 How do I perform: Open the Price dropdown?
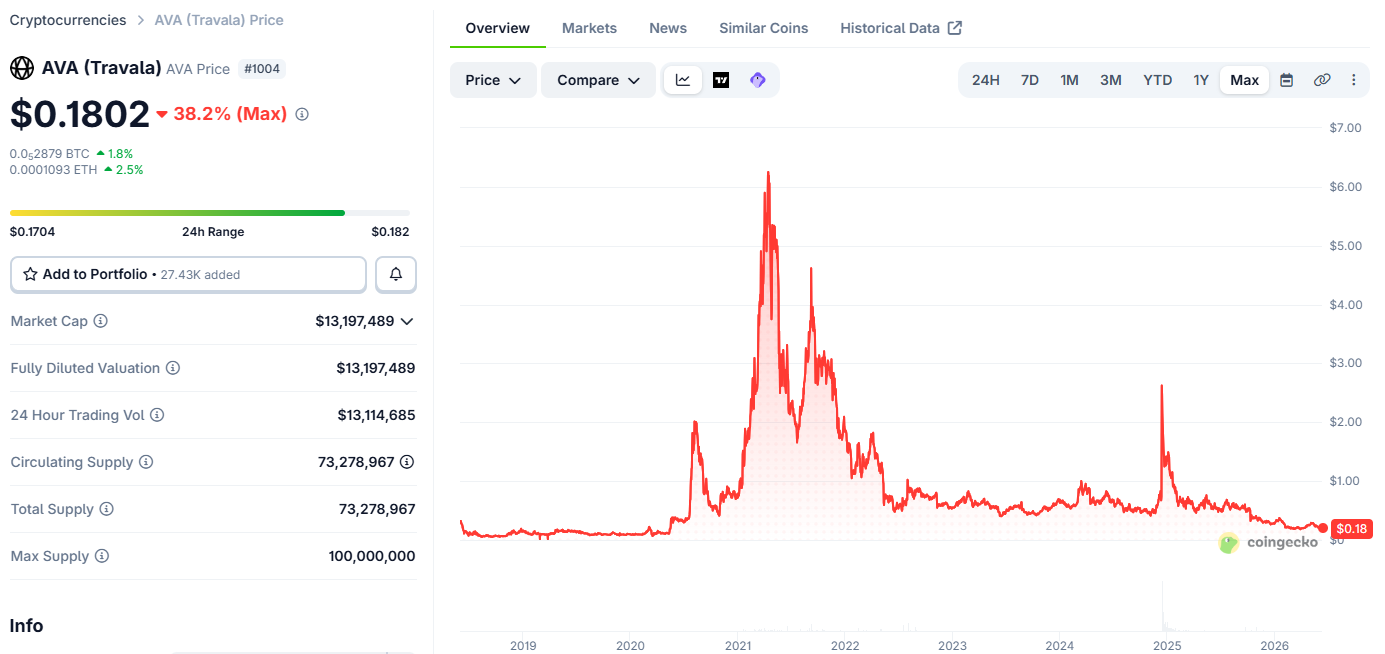click(x=493, y=80)
